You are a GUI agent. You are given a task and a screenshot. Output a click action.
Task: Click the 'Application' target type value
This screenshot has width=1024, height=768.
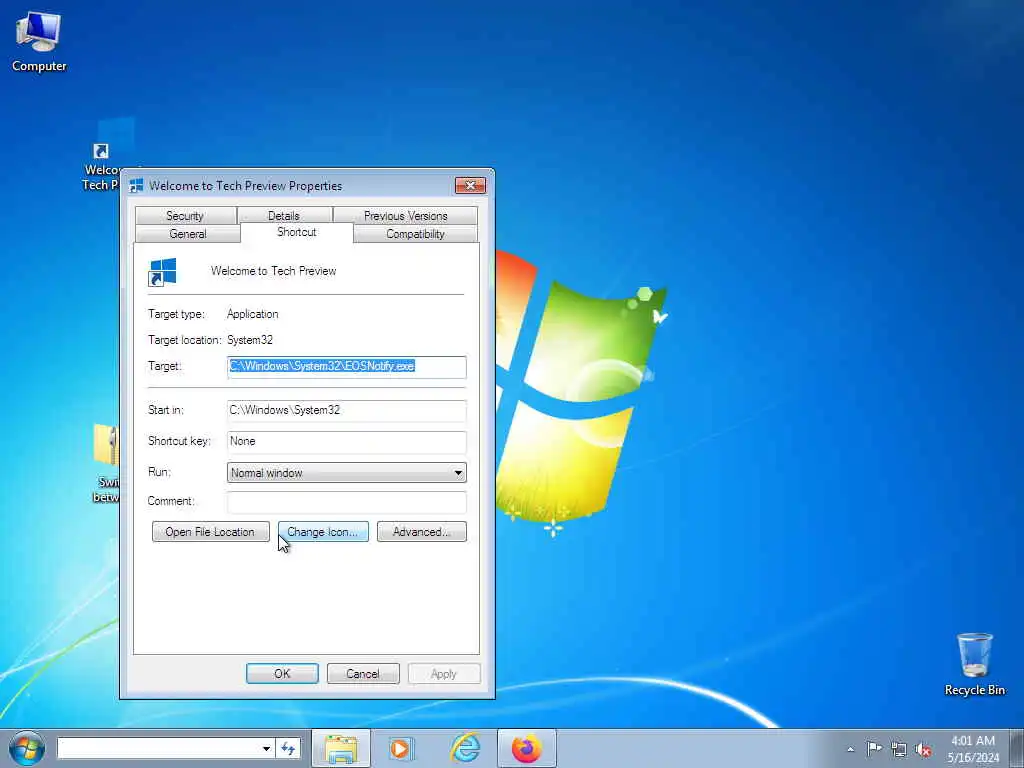(253, 314)
